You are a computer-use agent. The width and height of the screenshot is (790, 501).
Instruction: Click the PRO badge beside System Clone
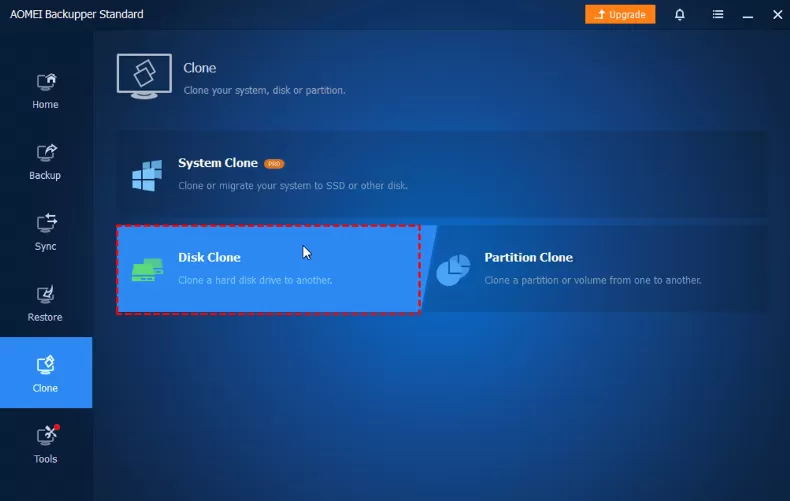coord(274,164)
